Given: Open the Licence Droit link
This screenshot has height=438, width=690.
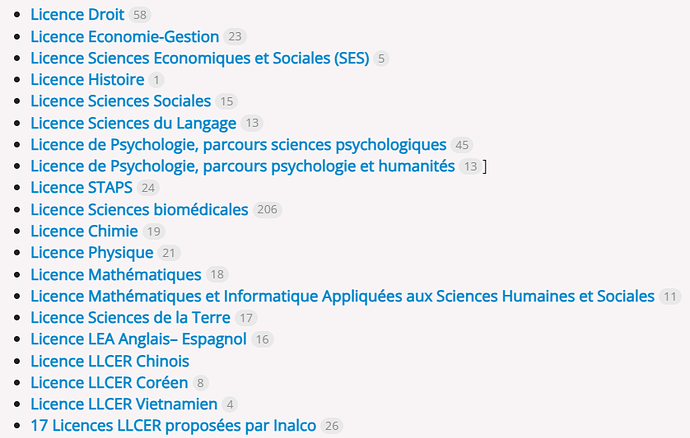Looking at the screenshot, I should 77,15.
